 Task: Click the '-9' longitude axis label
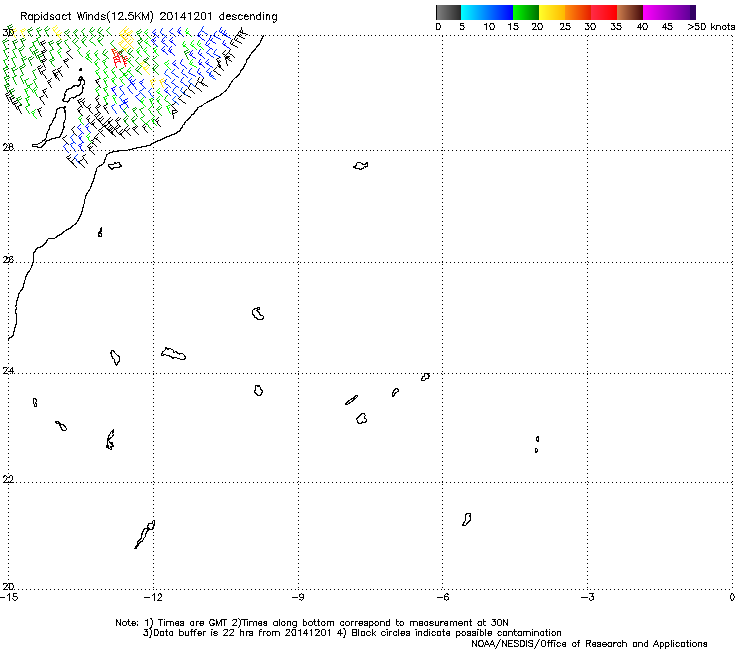coord(298,597)
